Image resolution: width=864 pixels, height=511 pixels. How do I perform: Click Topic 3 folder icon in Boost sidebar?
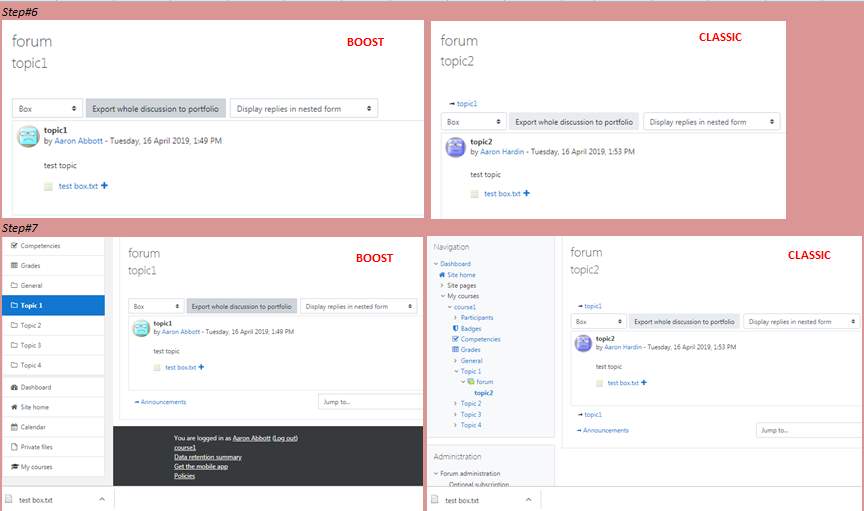[14, 345]
